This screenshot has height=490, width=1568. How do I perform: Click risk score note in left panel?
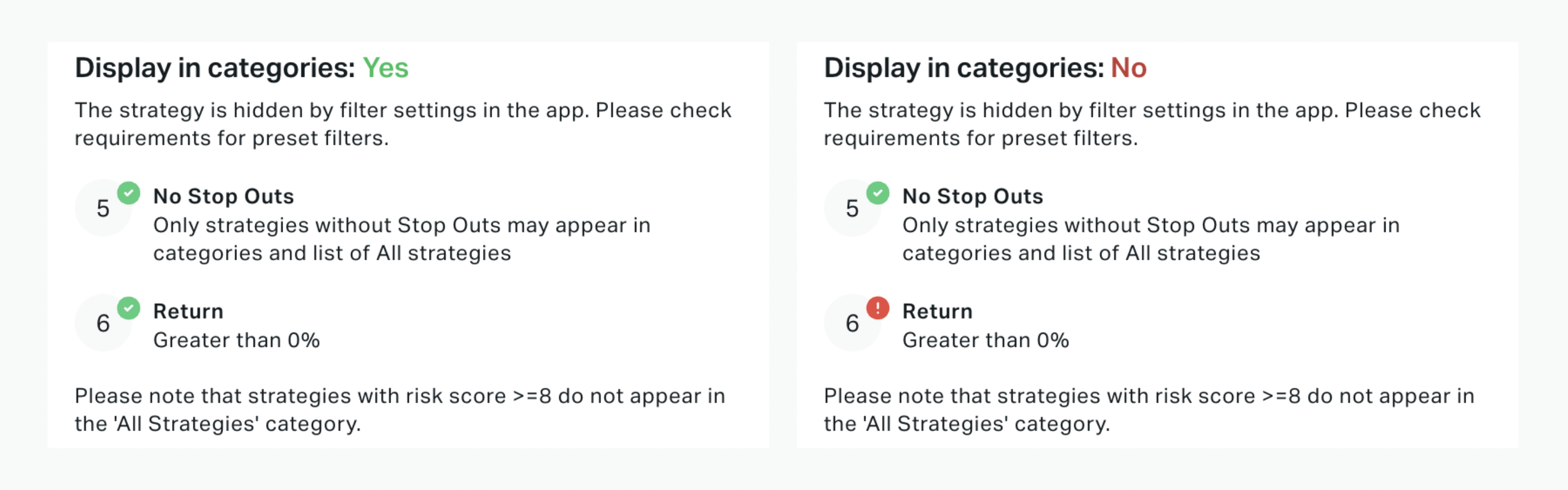(400, 409)
